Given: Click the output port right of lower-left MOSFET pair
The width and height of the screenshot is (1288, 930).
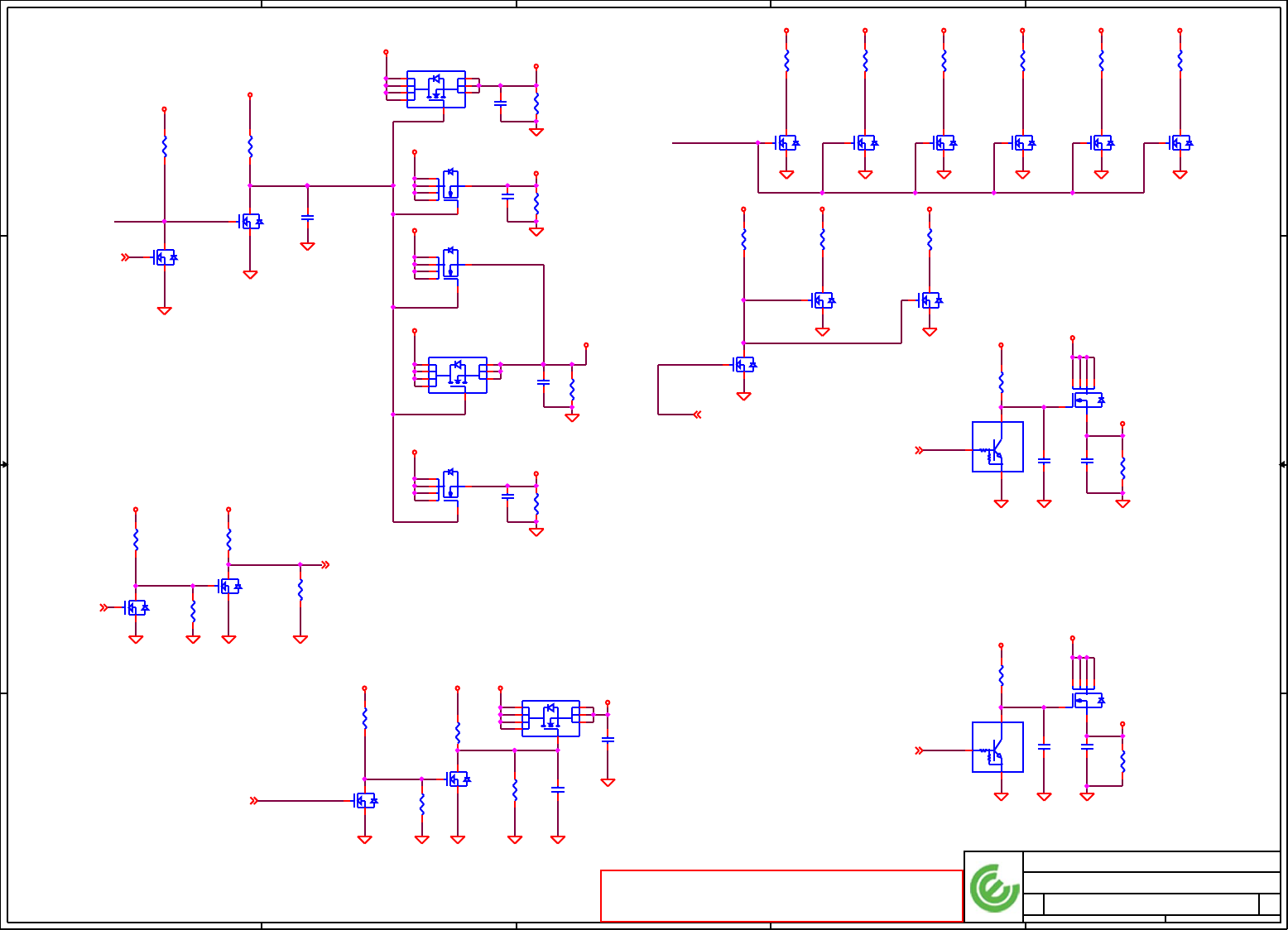Looking at the screenshot, I should click(325, 565).
